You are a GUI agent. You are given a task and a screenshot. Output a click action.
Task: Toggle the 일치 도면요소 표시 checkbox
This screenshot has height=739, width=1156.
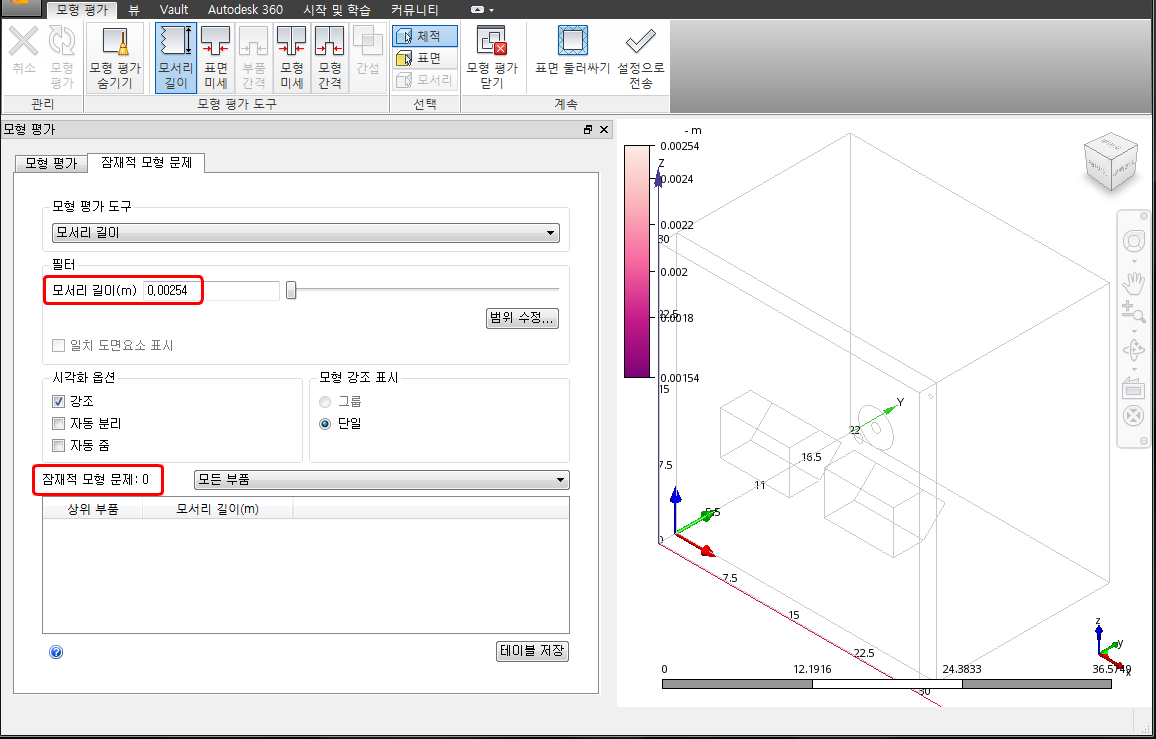point(59,346)
